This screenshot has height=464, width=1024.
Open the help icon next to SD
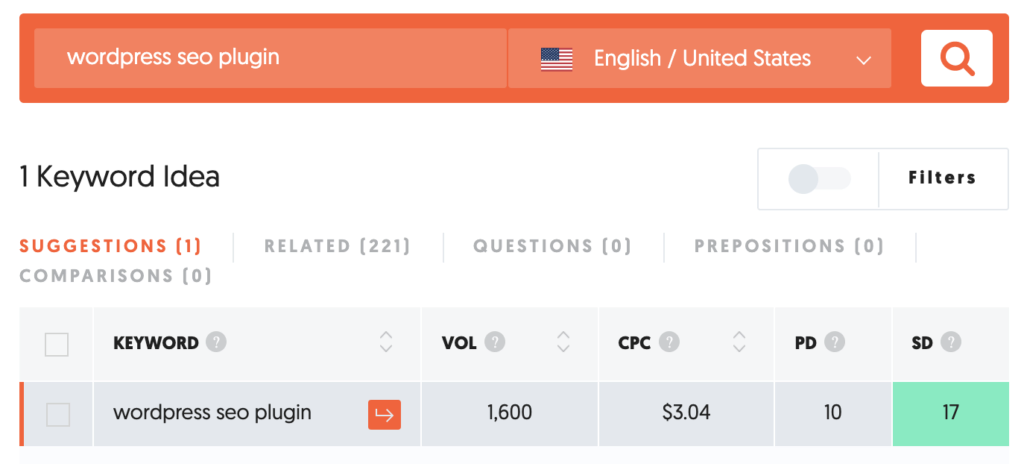[x=952, y=342]
